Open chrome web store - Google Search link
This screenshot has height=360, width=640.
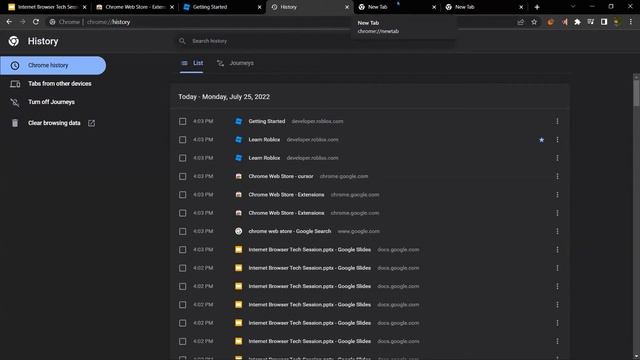tap(290, 231)
